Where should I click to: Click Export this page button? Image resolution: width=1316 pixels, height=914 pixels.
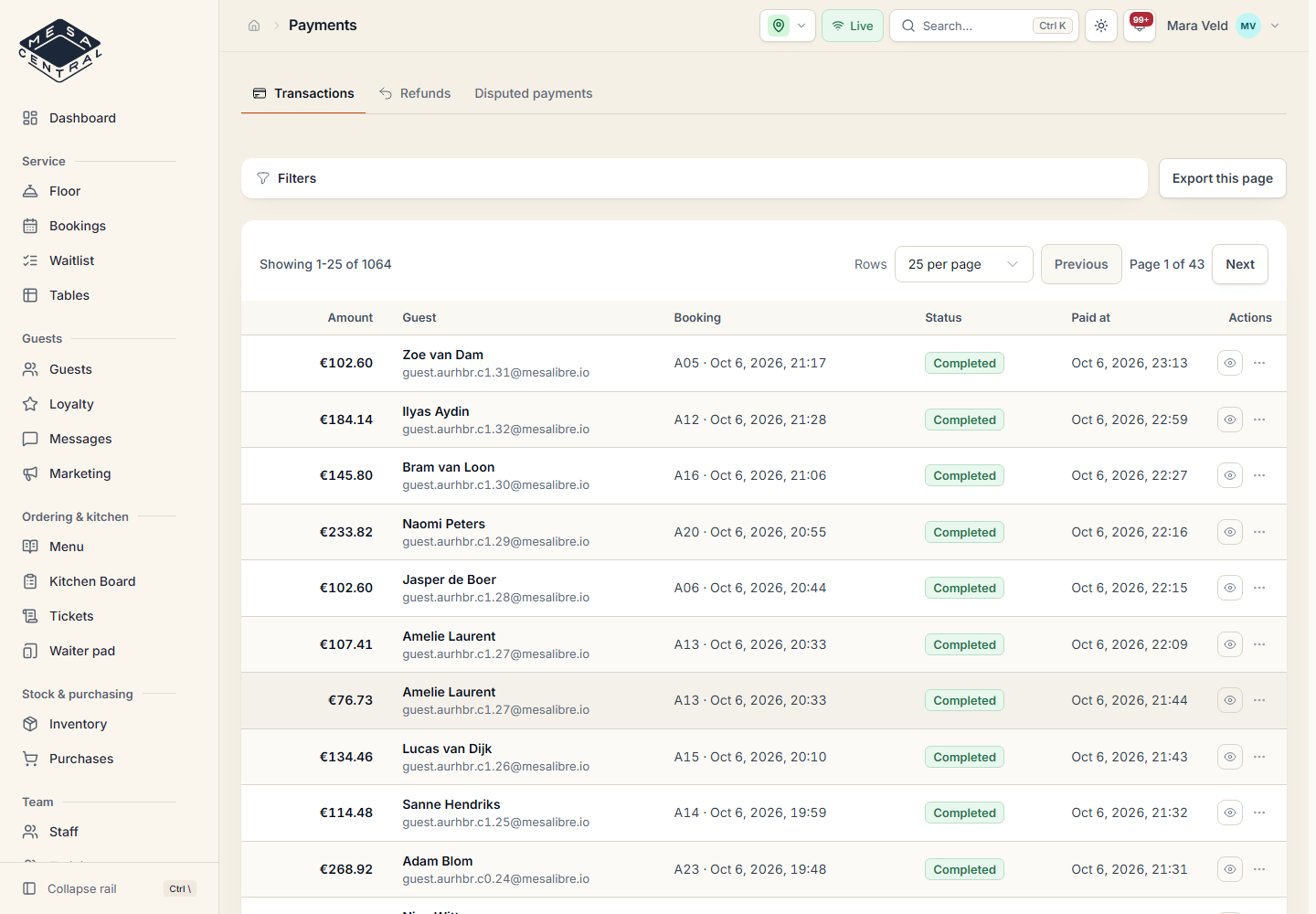tap(1223, 178)
